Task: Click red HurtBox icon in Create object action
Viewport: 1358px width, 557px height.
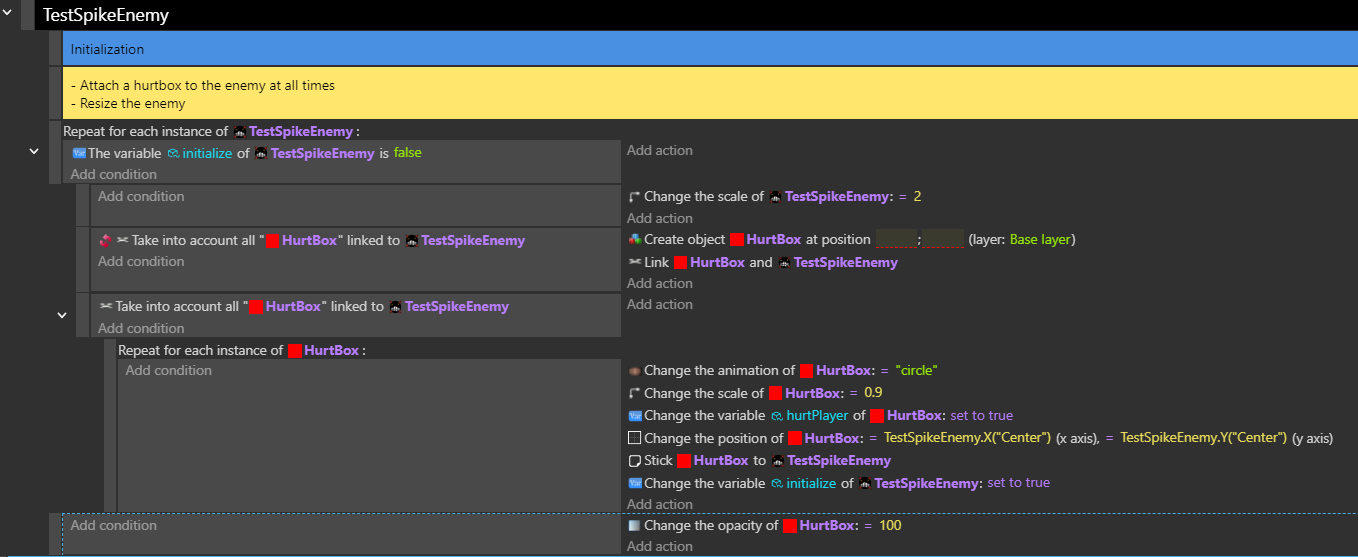Action: 736,240
